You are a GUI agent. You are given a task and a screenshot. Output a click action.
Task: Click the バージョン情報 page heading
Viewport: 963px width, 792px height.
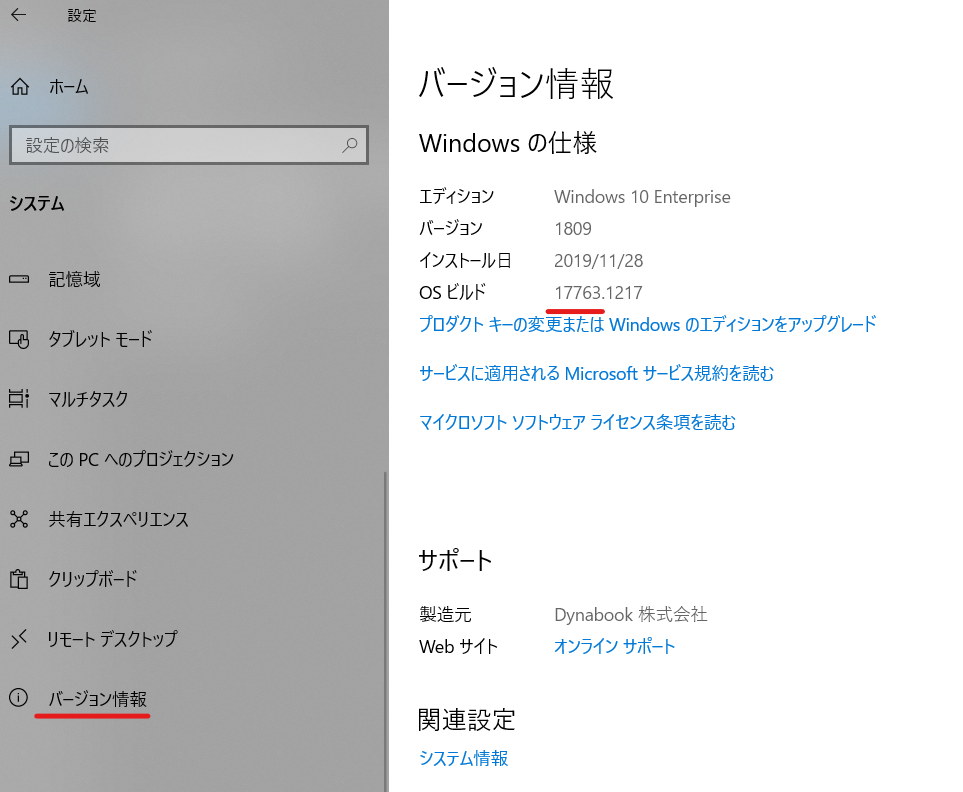[516, 83]
